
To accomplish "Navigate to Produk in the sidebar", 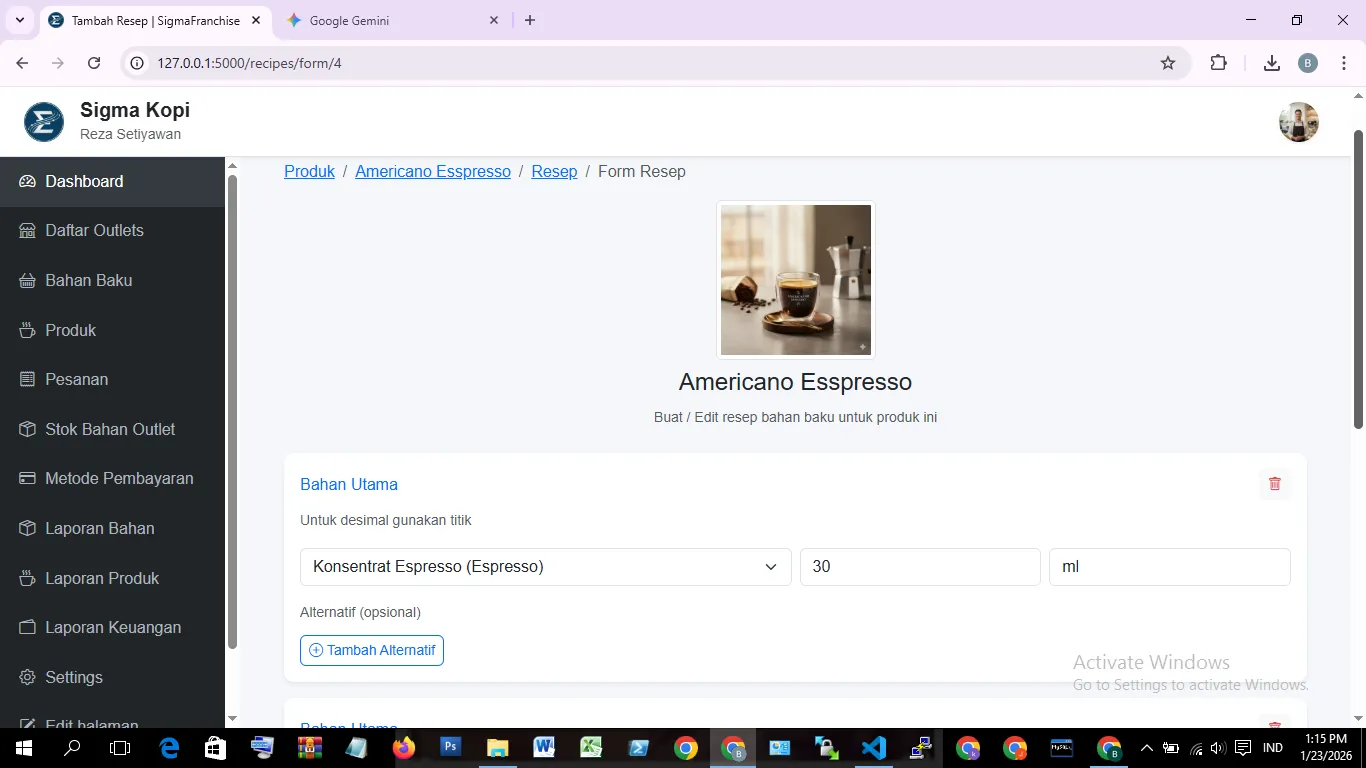I will coord(112,330).
